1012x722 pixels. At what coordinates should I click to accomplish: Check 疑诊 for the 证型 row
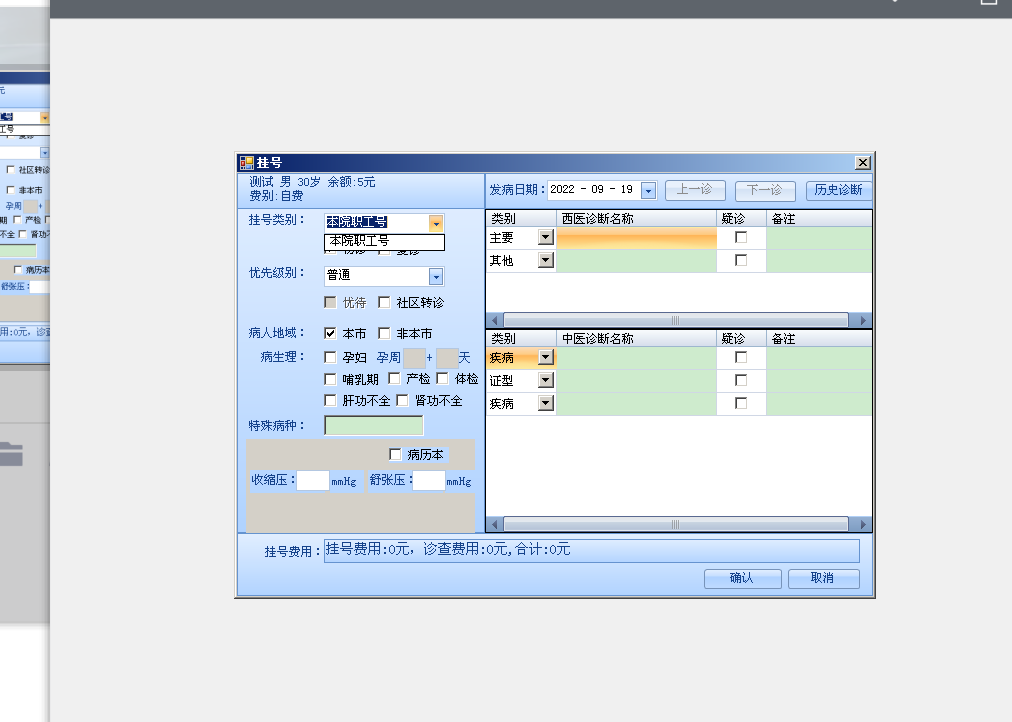(742, 380)
